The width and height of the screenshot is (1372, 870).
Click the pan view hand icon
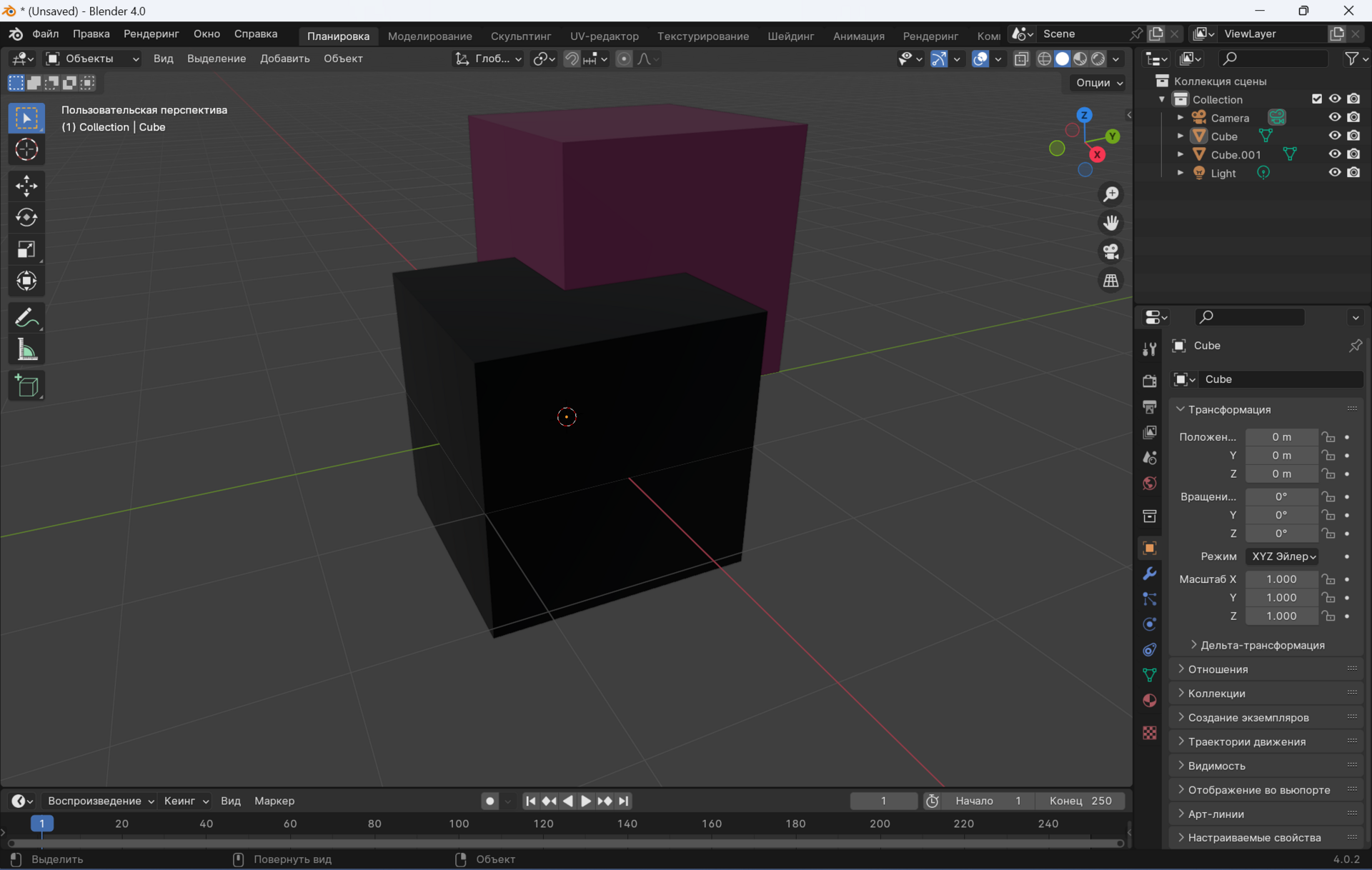click(1110, 223)
